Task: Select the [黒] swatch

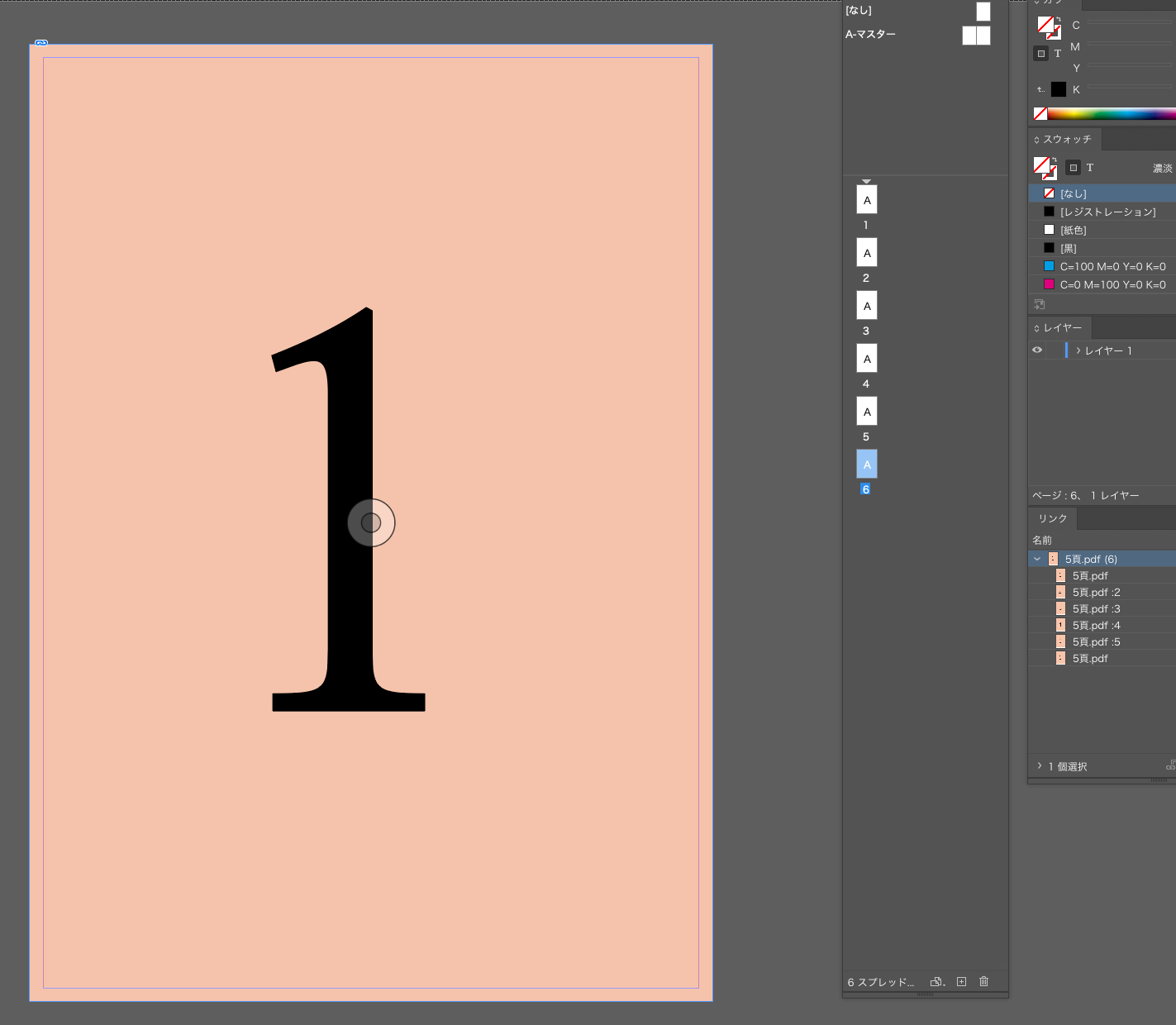Action: (x=1102, y=248)
